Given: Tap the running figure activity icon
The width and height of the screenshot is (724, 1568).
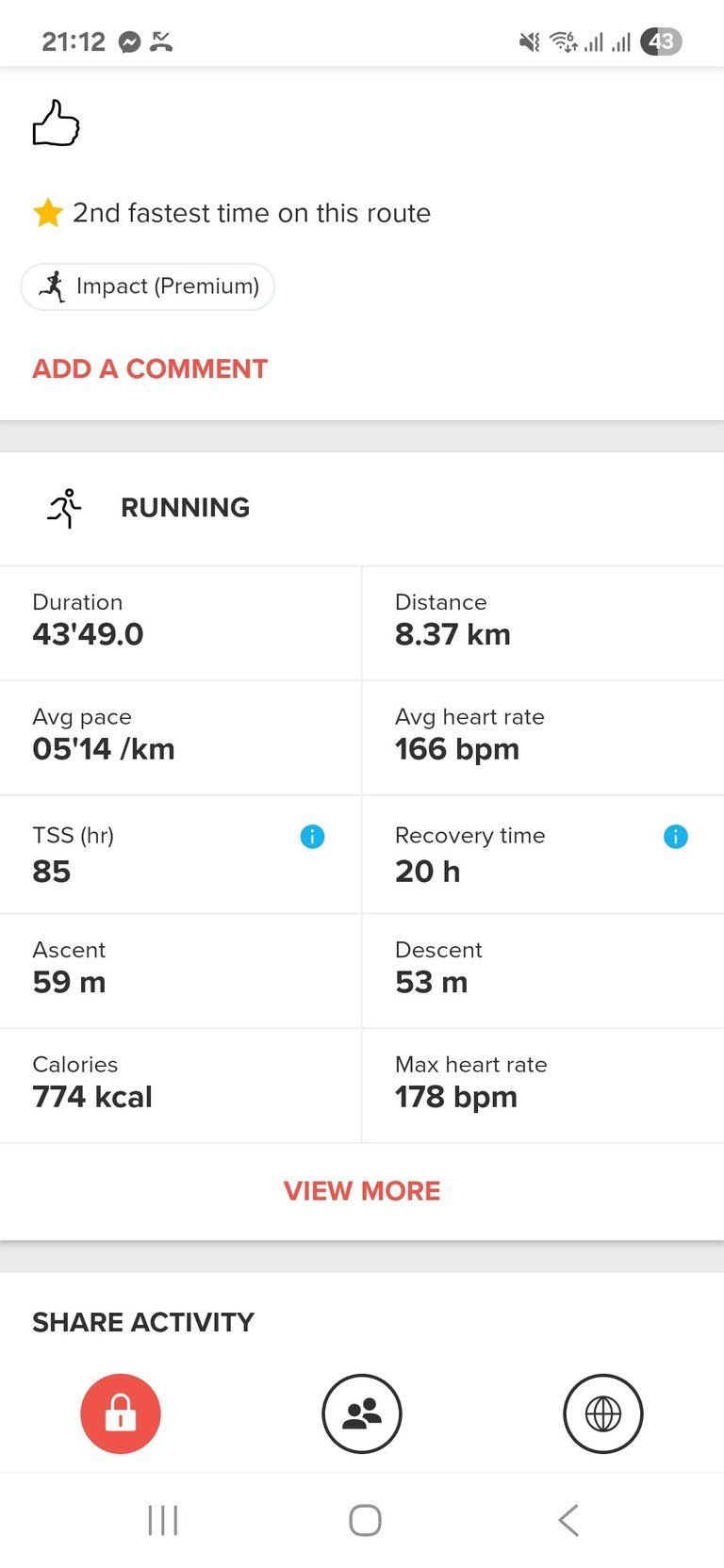Looking at the screenshot, I should pos(64,508).
